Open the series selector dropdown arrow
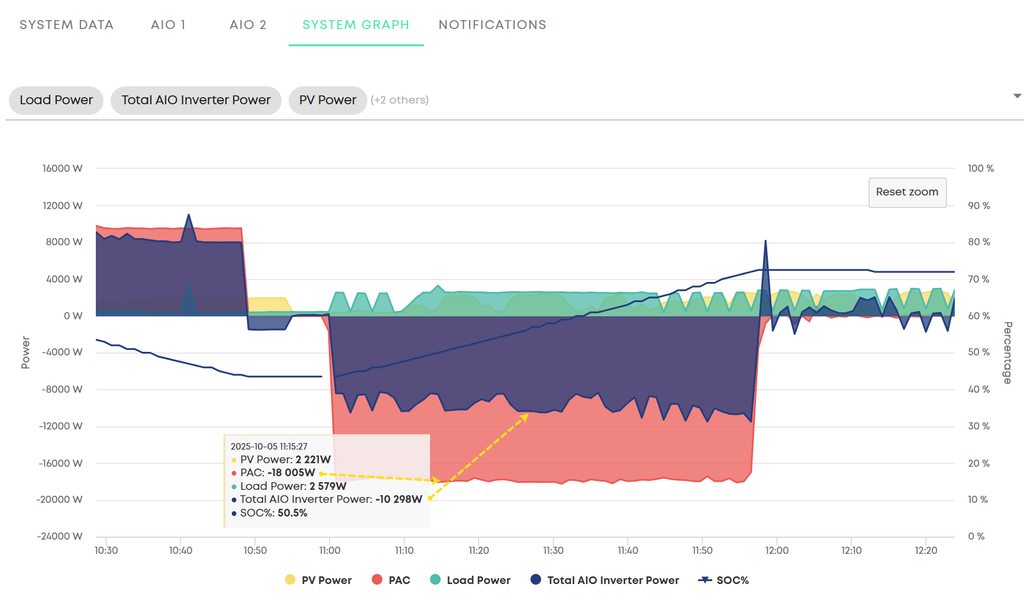Image resolution: width=1024 pixels, height=603 pixels. coord(1017,96)
